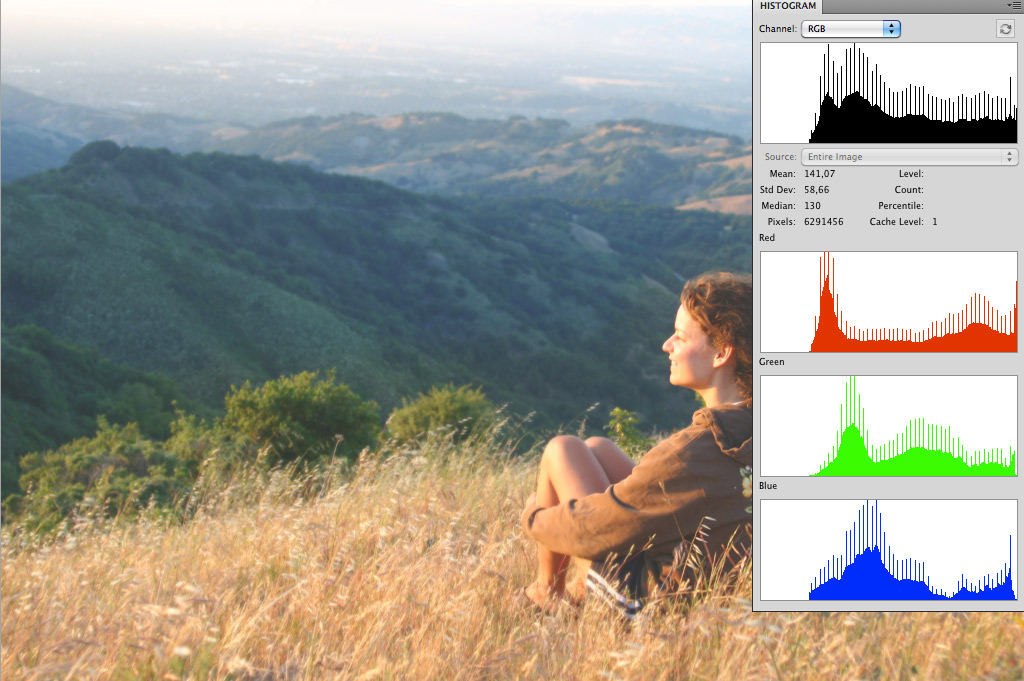
Task: Click the Green channel histogram graph
Action: [889, 426]
